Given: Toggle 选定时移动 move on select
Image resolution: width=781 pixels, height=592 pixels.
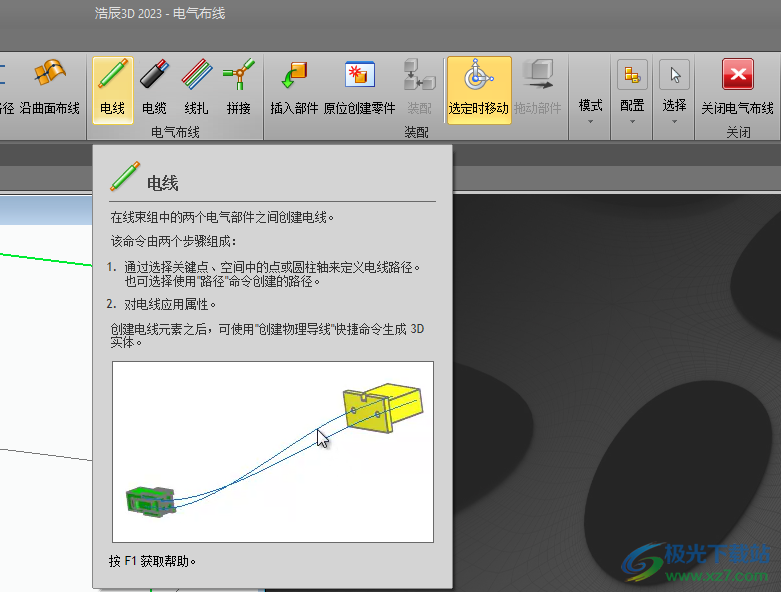Looking at the screenshot, I should coord(479,90).
